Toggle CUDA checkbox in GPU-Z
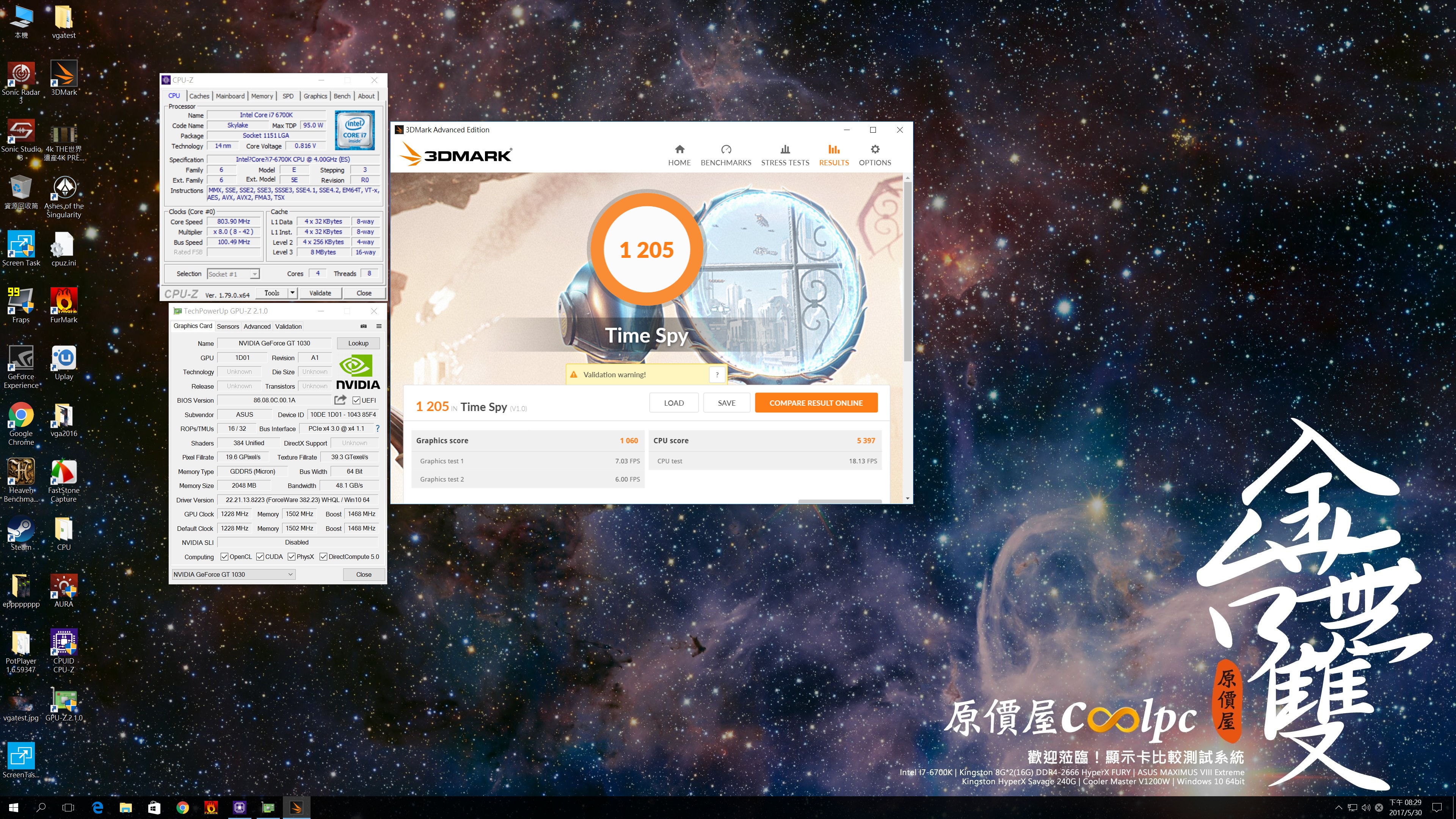The height and width of the screenshot is (819, 1456). click(260, 557)
